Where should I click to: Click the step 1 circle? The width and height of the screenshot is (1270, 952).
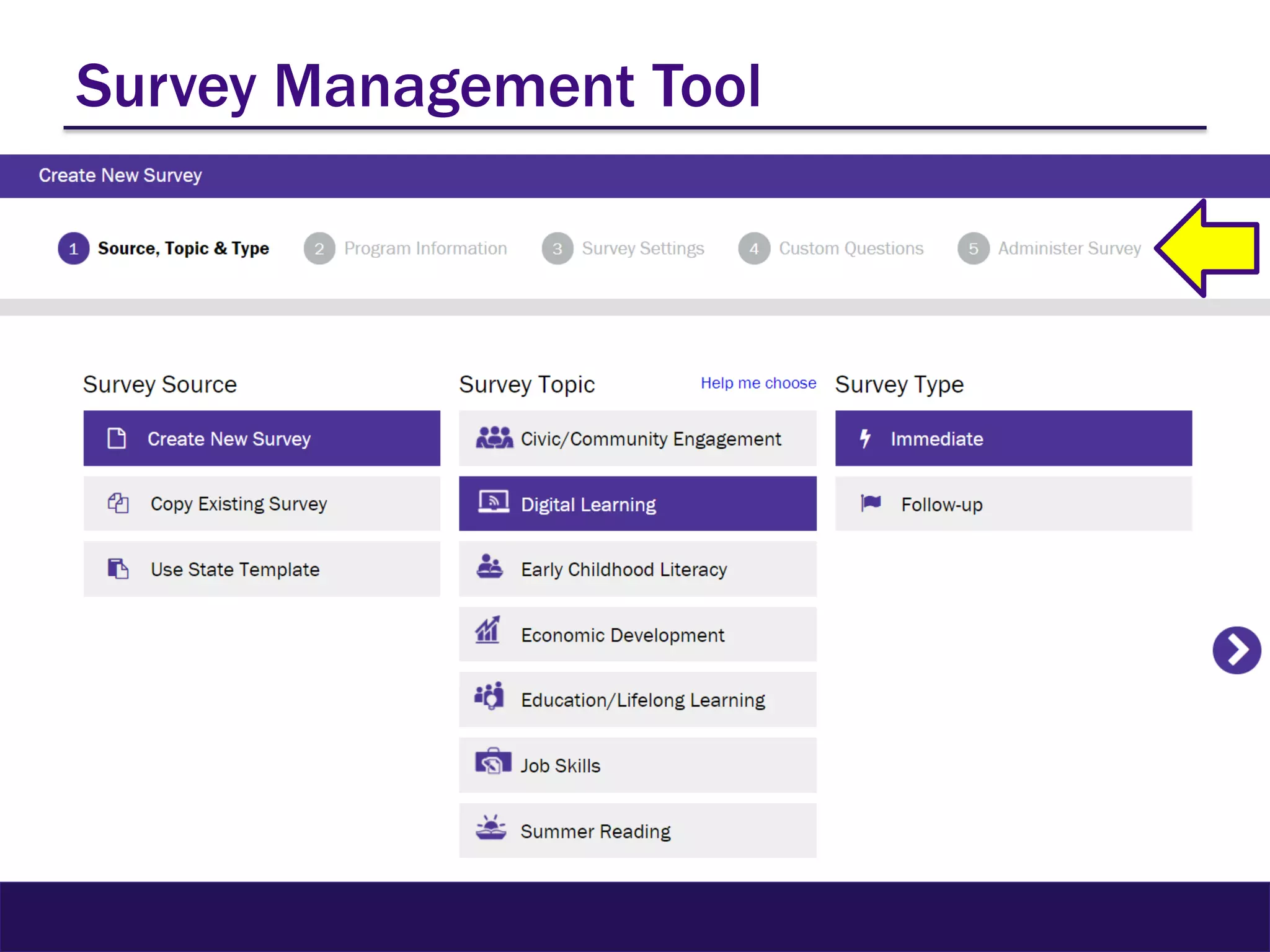tap(74, 249)
